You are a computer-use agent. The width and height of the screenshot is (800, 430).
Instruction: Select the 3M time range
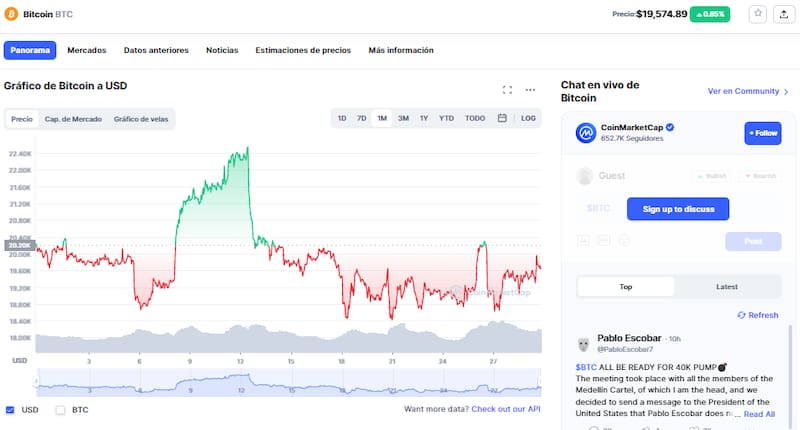click(x=403, y=118)
